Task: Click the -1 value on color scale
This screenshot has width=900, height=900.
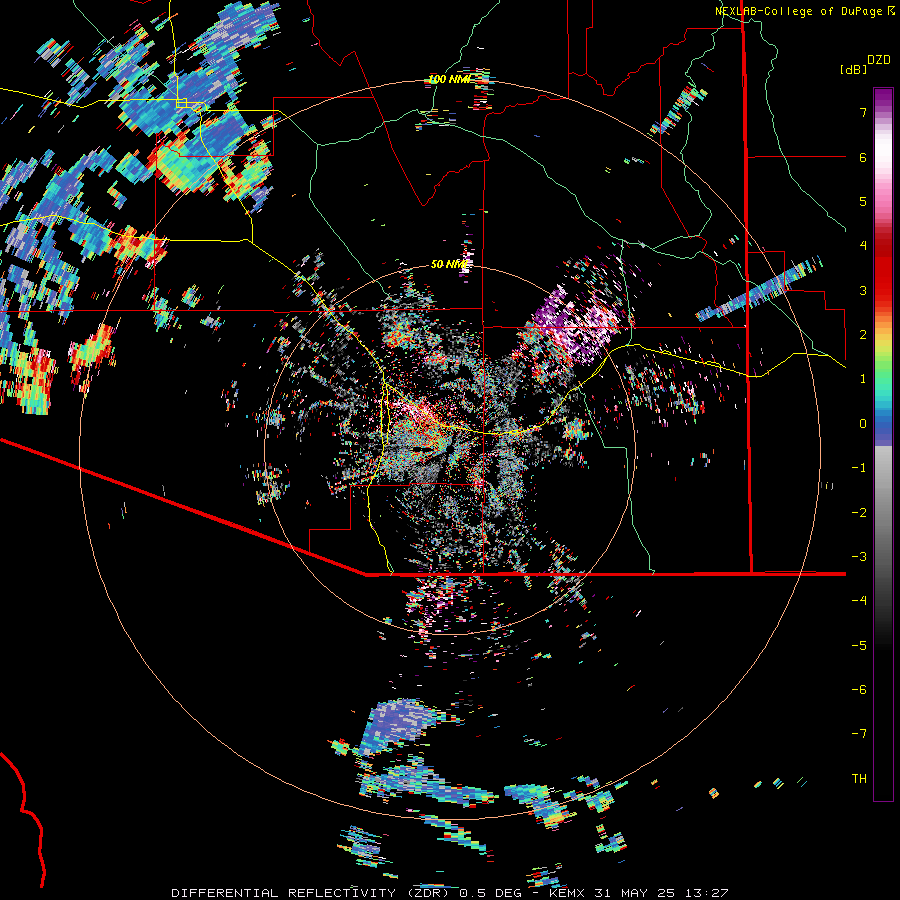Action: tap(859, 468)
